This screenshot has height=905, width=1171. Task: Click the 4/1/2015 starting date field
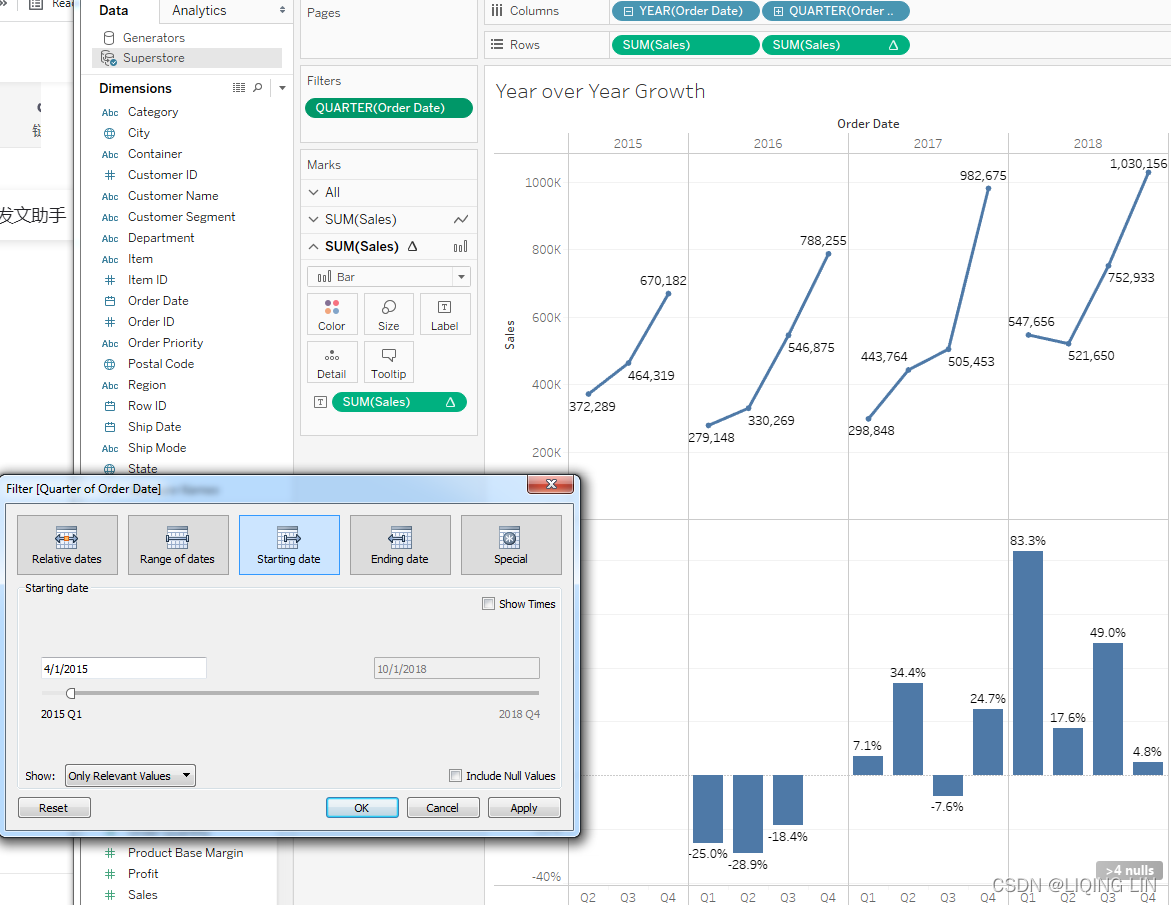[124, 668]
